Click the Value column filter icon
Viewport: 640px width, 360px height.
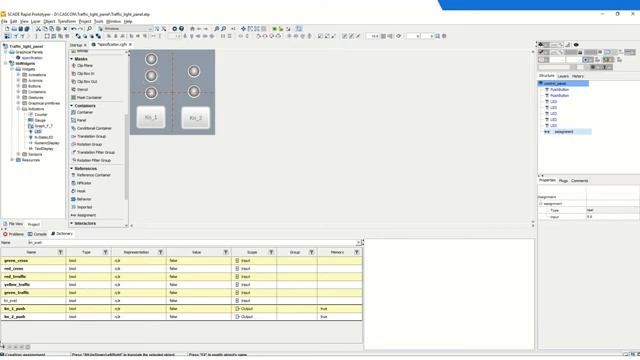pos(225,252)
